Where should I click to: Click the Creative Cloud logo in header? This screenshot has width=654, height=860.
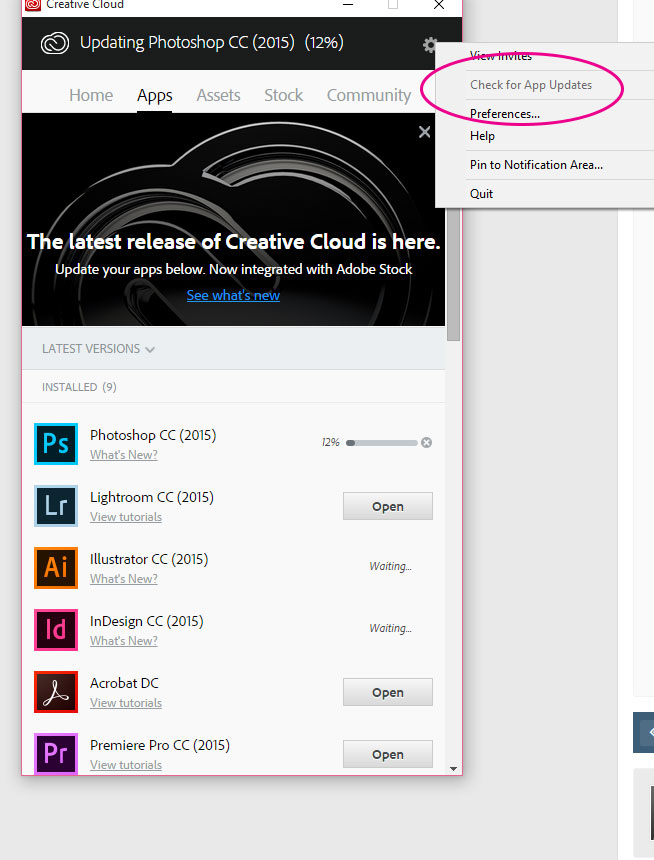pyautogui.click(x=55, y=43)
